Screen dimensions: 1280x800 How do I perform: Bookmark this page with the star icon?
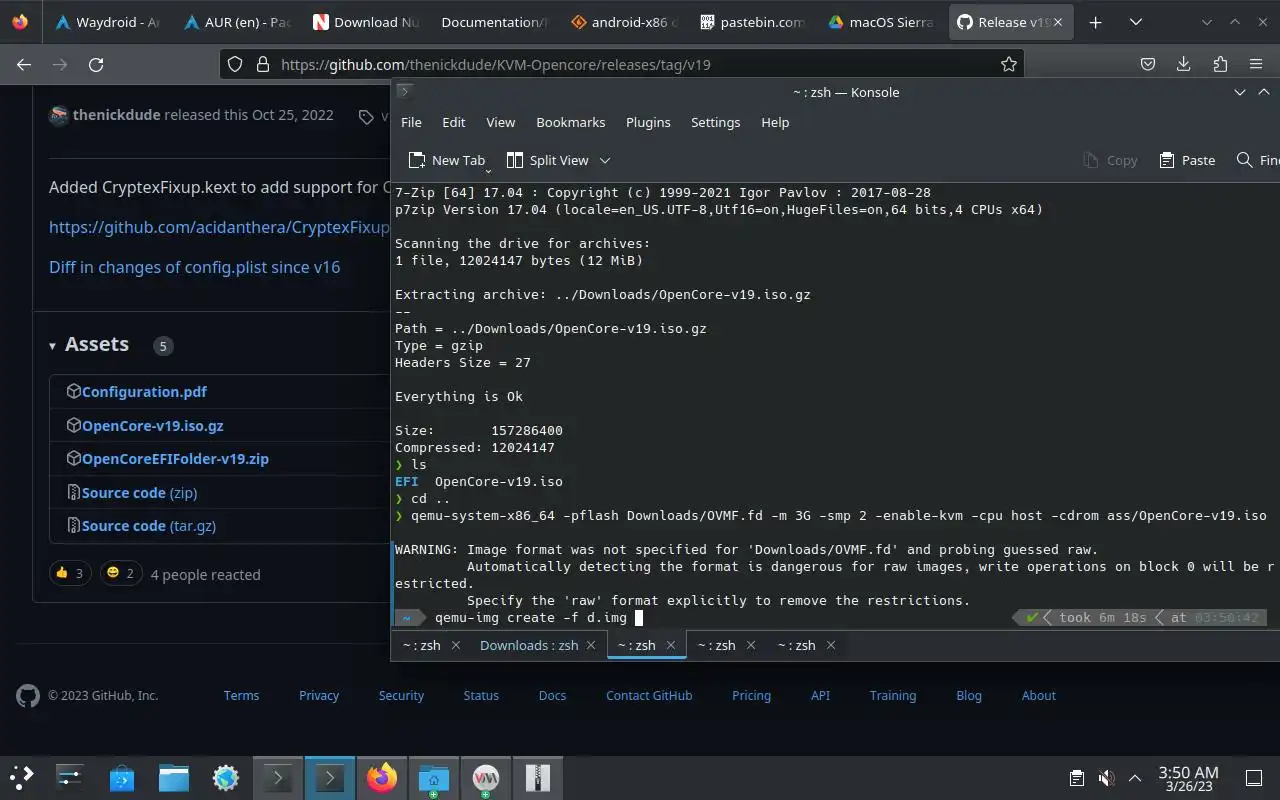coord(1009,64)
